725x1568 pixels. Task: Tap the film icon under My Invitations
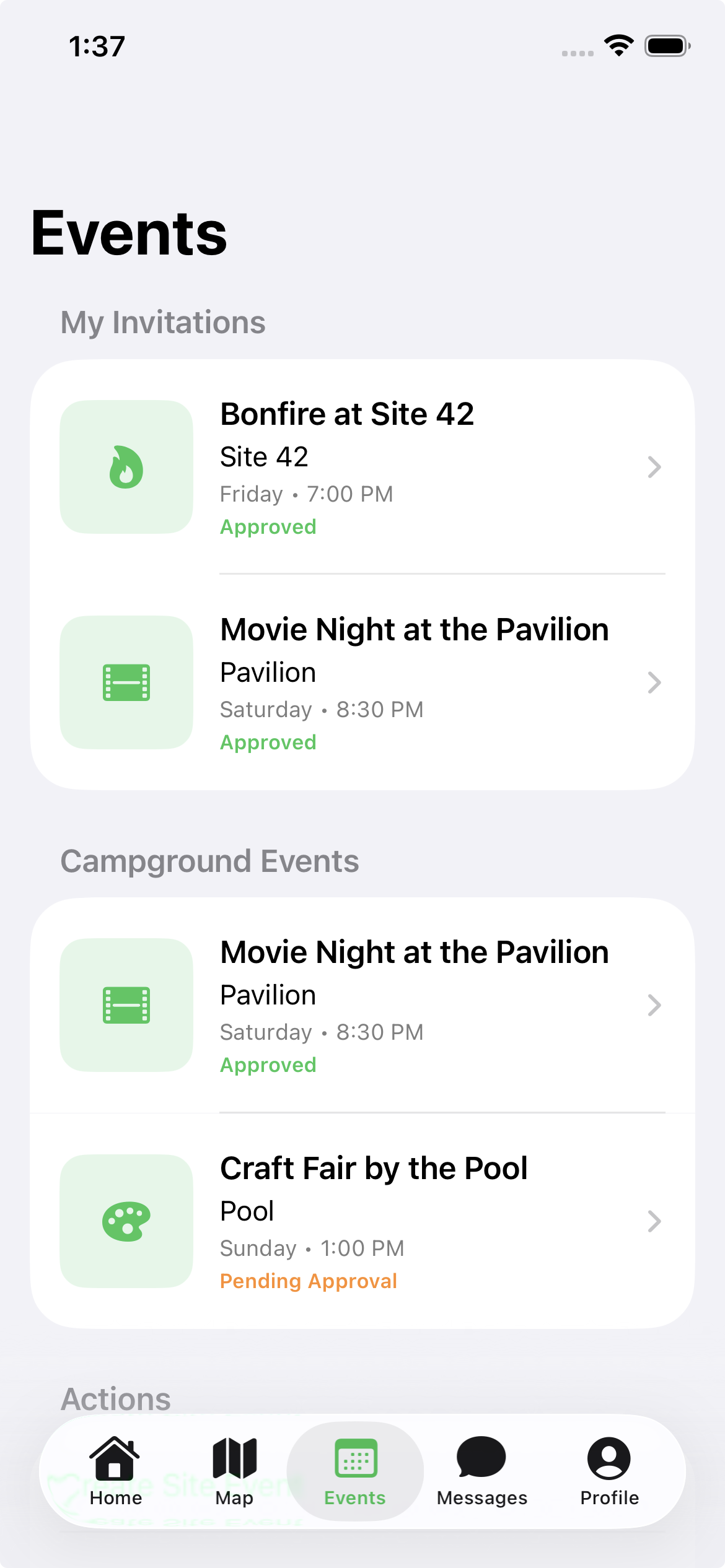(x=126, y=682)
